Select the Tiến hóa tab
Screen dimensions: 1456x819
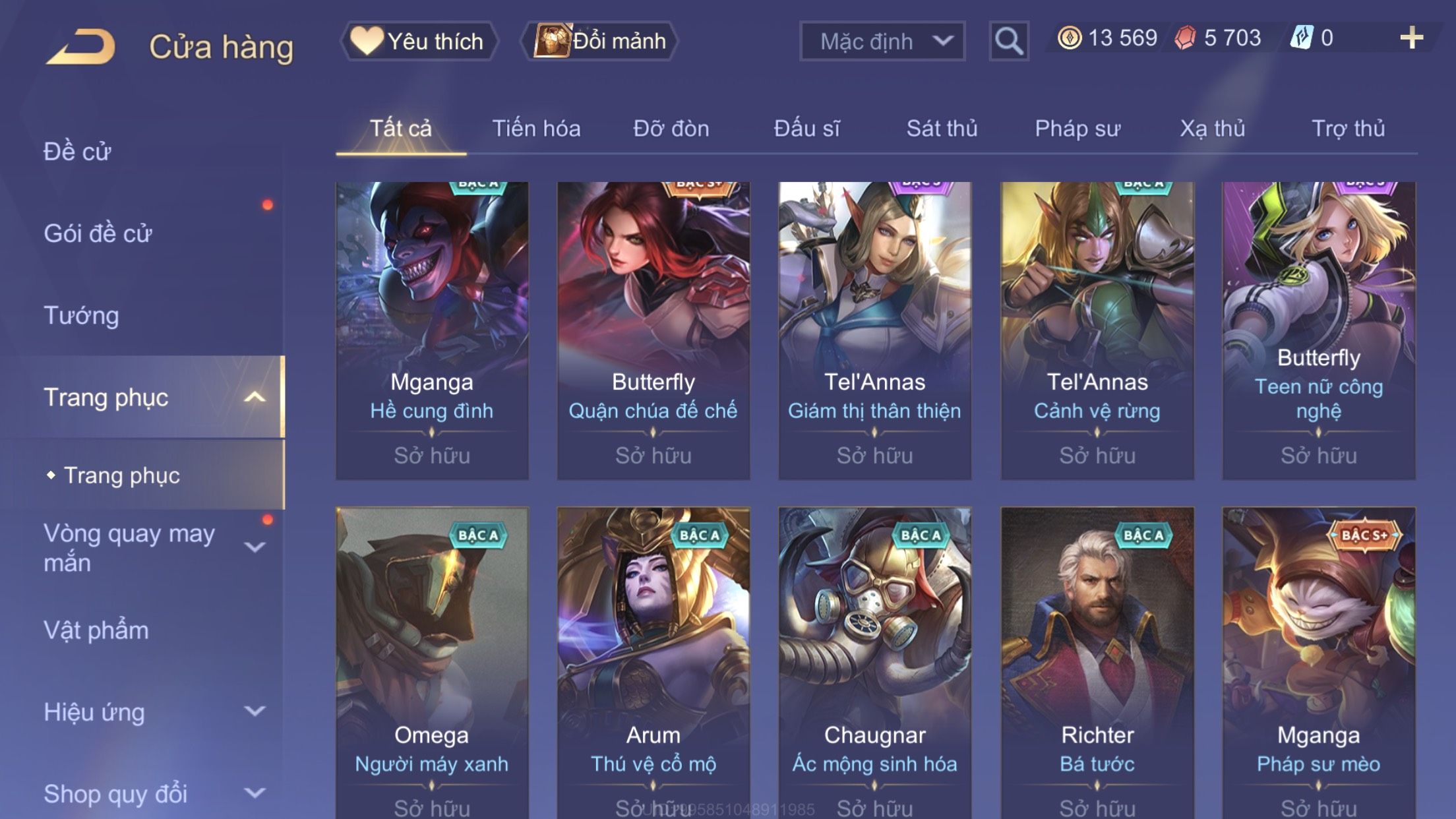point(536,129)
